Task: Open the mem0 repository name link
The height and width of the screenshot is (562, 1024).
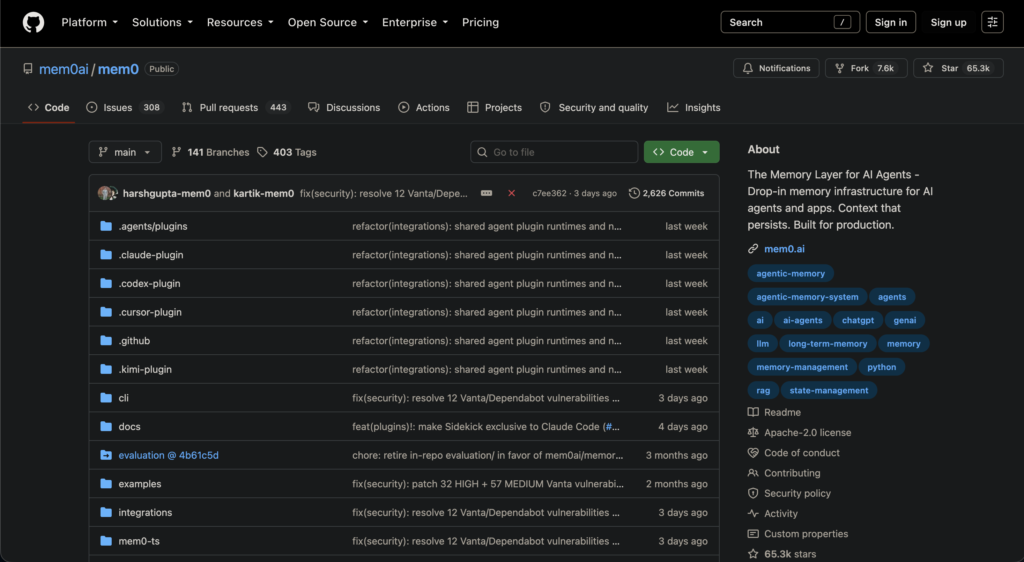Action: 118,69
